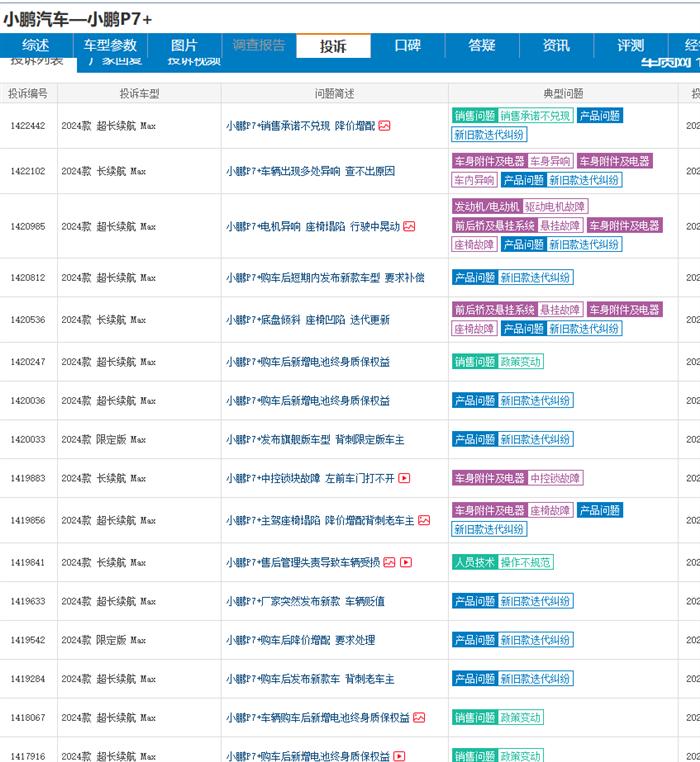Viewport: 700px width, 762px height.
Task: Click 2024款 限定版 Max in row 1420033
Action: click(x=104, y=440)
